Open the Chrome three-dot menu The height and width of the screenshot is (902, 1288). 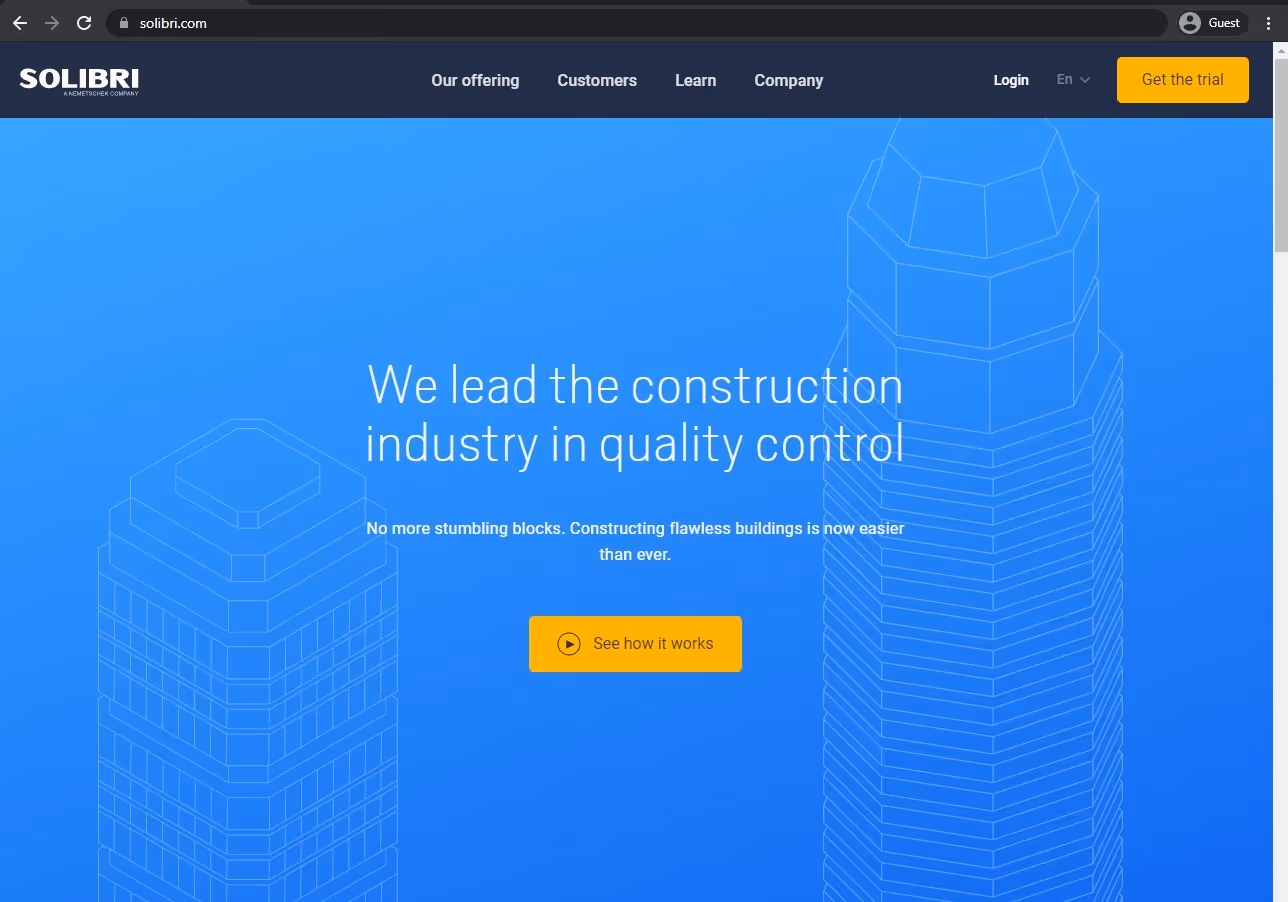pos(1268,23)
